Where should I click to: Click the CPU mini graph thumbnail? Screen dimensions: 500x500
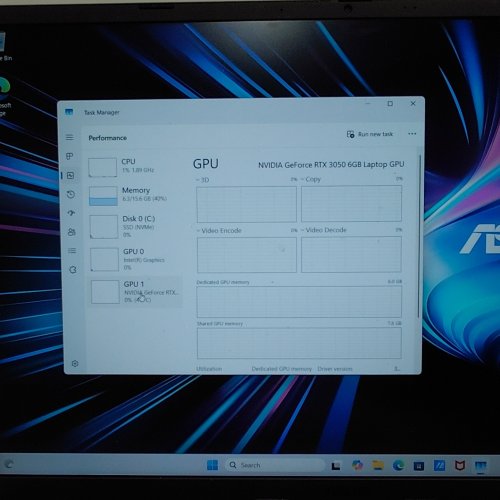coord(102,167)
